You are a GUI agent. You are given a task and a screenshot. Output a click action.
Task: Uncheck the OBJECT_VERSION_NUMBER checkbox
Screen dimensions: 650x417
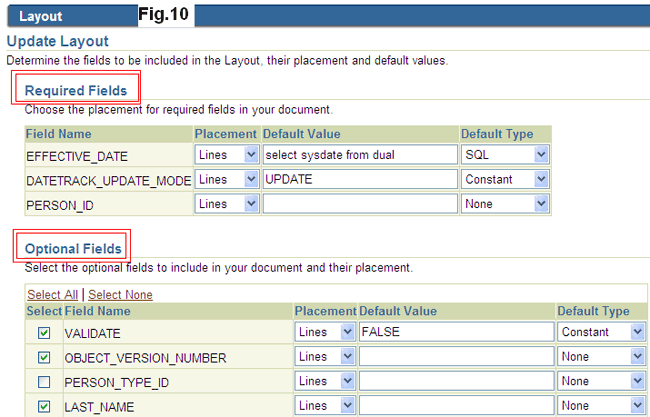click(x=44, y=357)
